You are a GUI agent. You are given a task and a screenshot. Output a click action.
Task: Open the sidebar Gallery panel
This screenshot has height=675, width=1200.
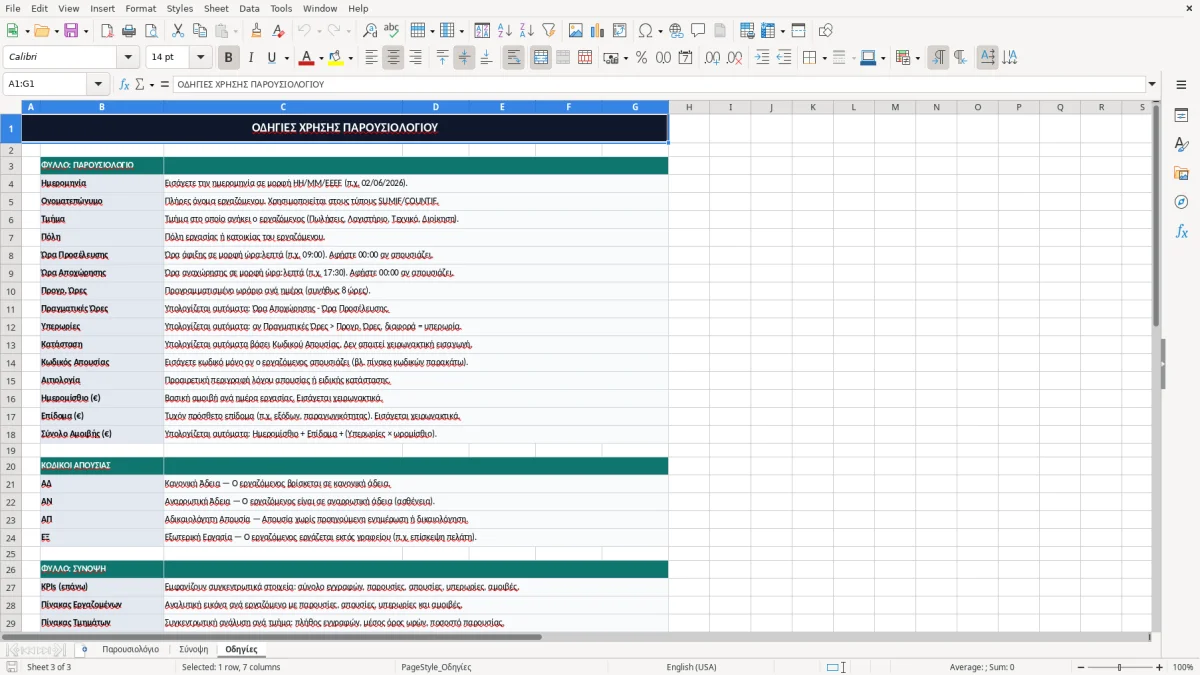pos(1181,173)
